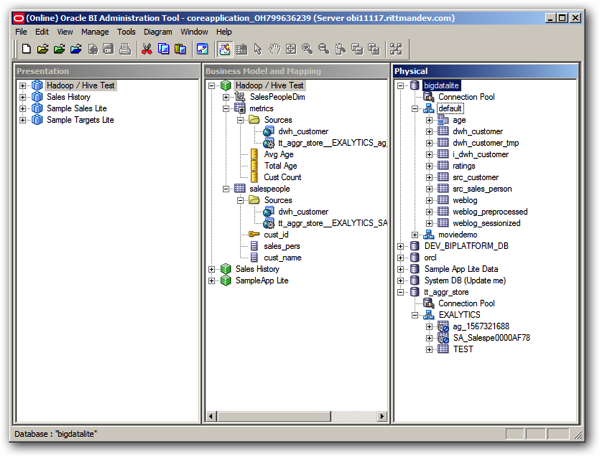Collapse the tt_aggr_store database node
The height and width of the screenshot is (457, 600).
[400, 292]
